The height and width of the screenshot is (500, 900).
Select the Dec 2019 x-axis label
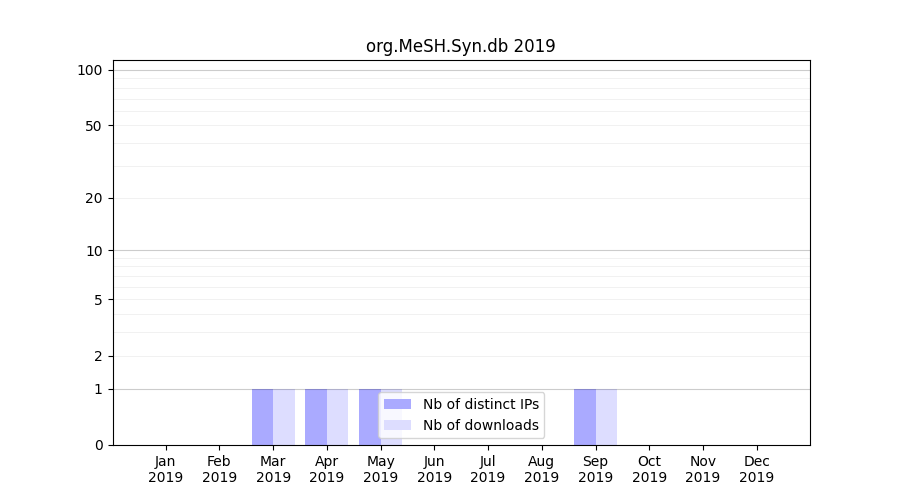pyautogui.click(x=756, y=469)
